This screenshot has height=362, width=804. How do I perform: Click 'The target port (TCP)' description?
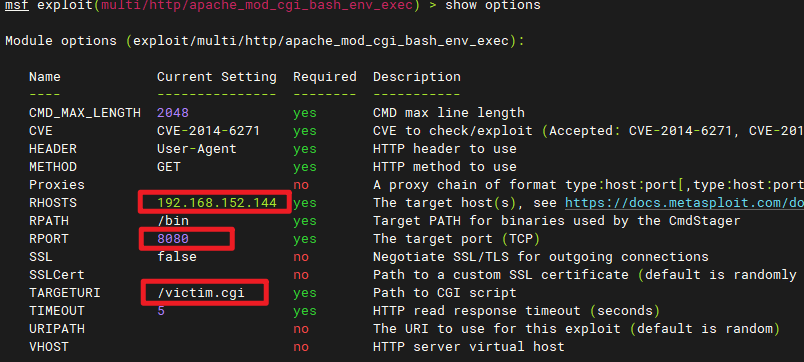tap(457, 239)
